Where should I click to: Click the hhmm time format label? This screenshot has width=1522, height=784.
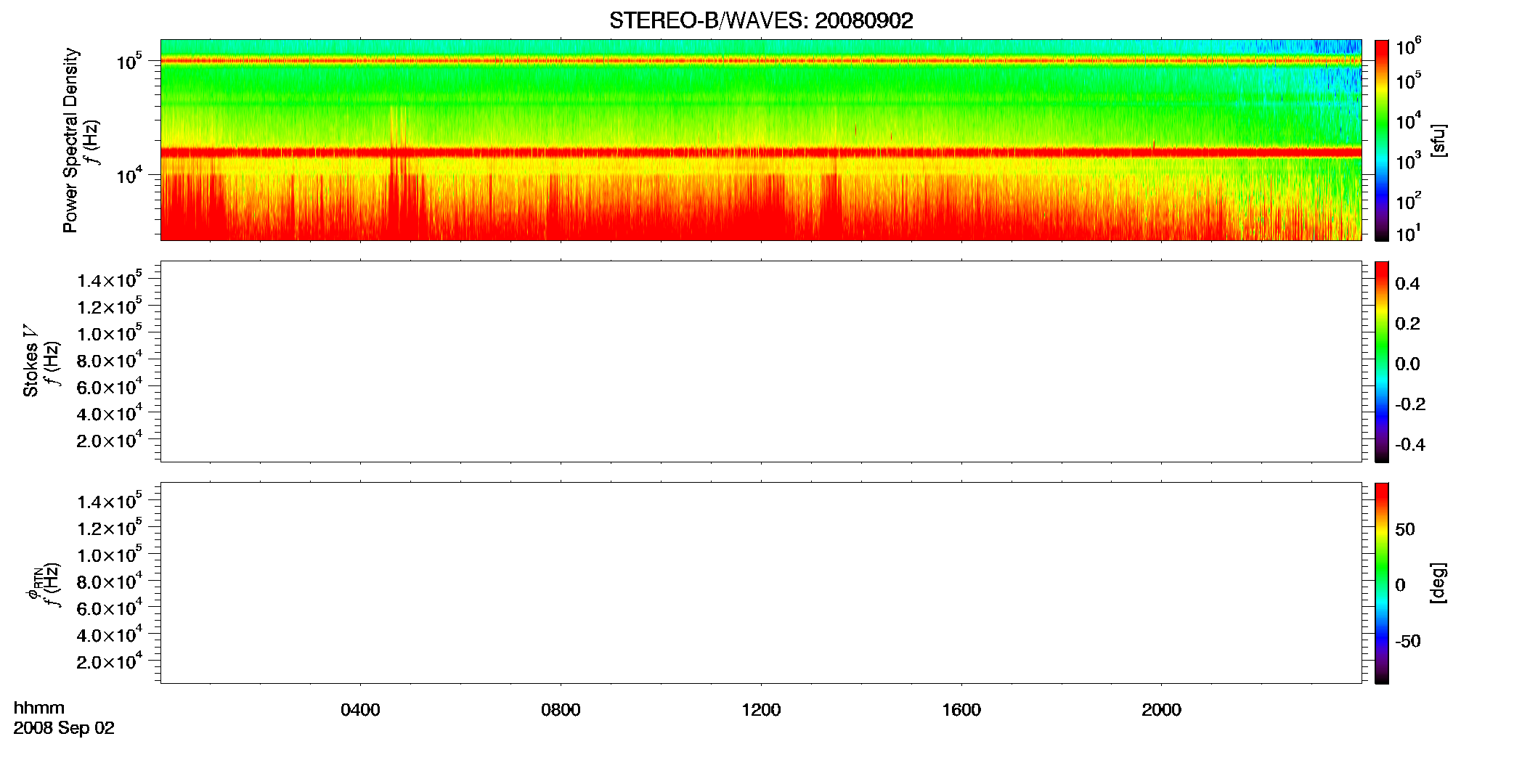click(x=39, y=708)
